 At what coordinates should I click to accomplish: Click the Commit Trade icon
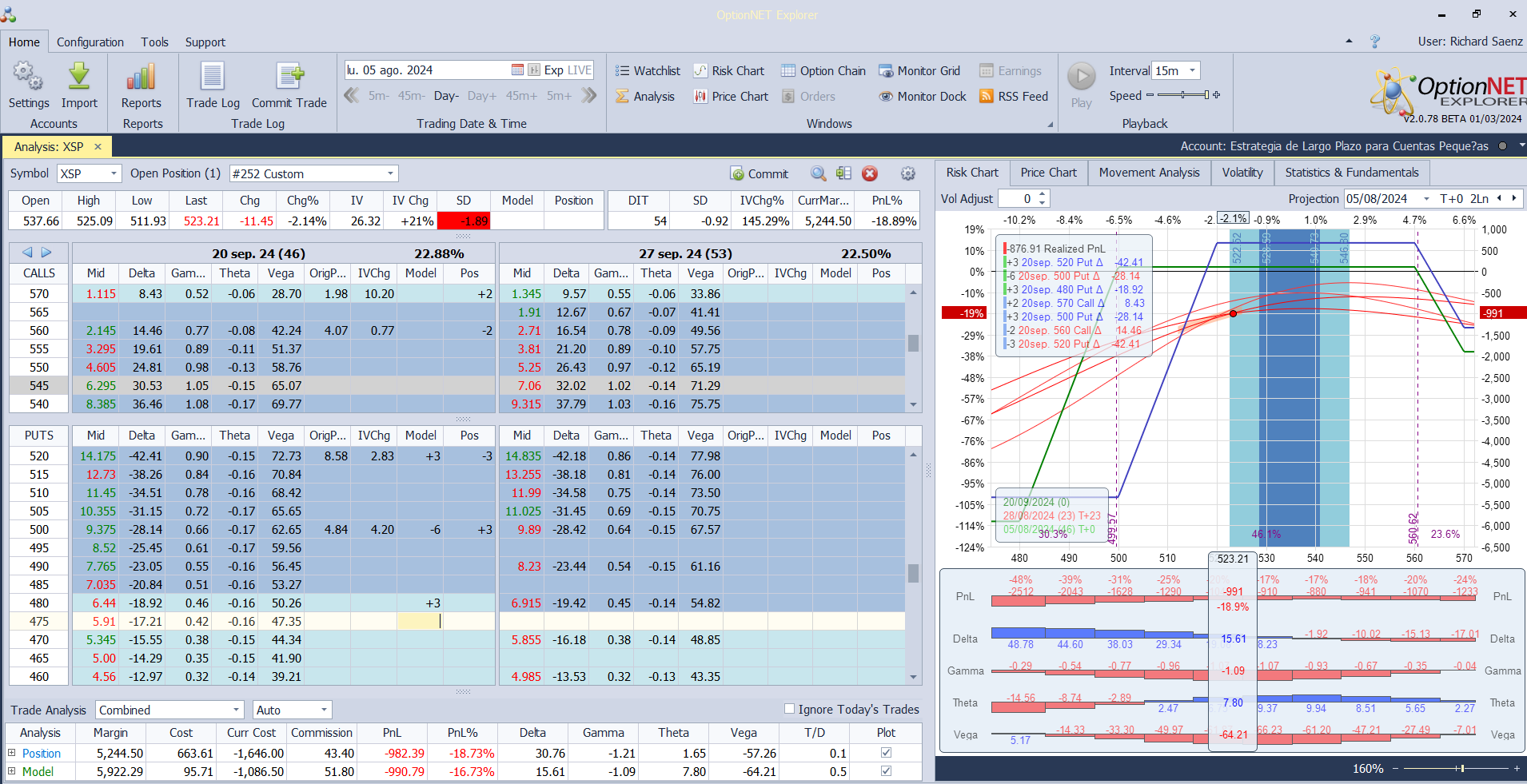289,86
